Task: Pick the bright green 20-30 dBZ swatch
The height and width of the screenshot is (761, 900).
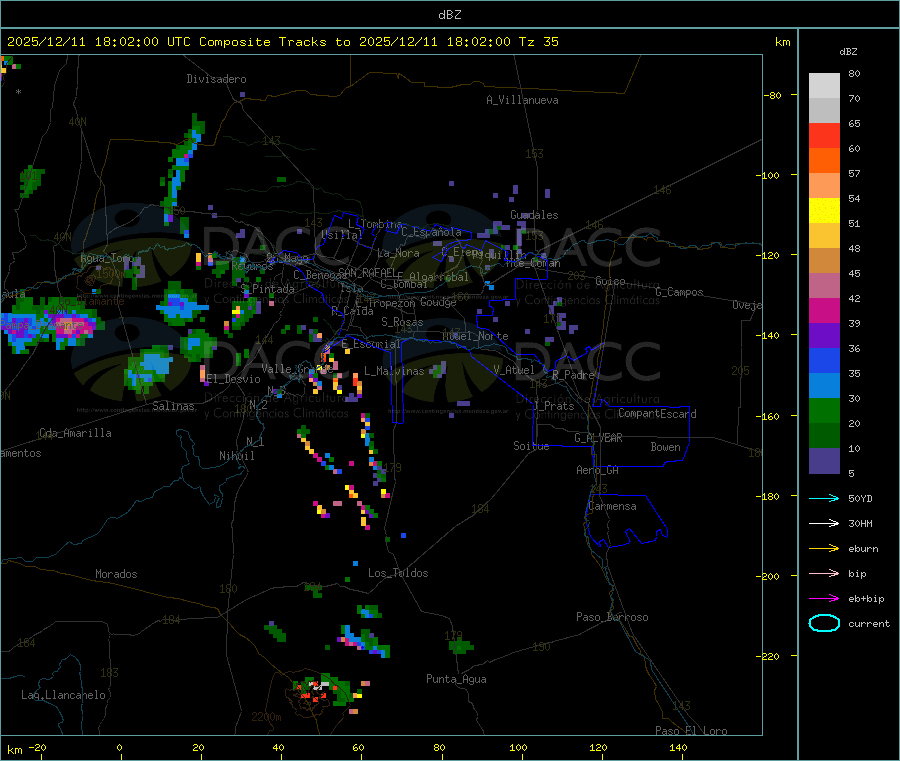Action: click(824, 410)
